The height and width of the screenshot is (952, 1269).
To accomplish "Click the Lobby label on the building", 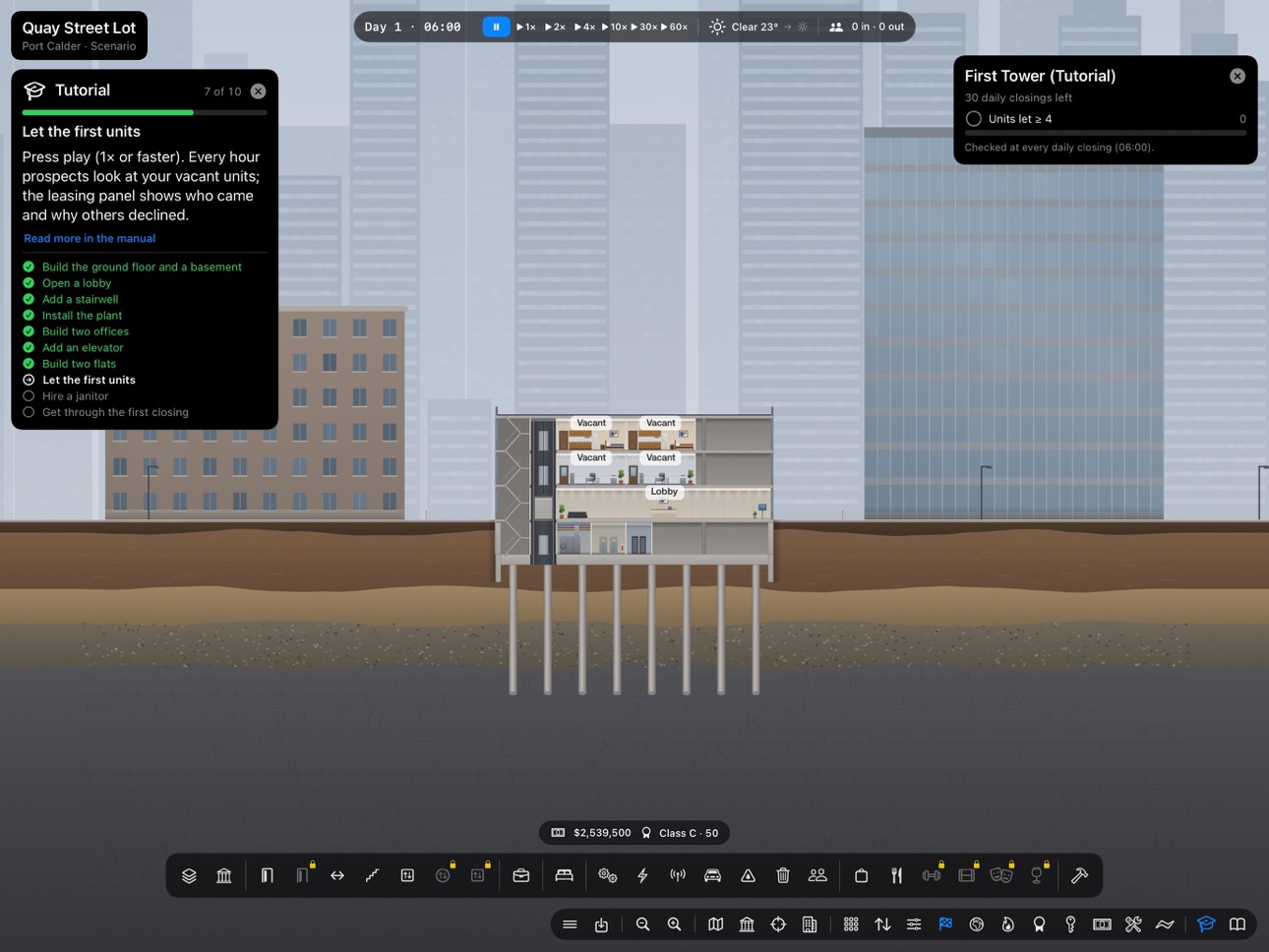I will point(664,492).
